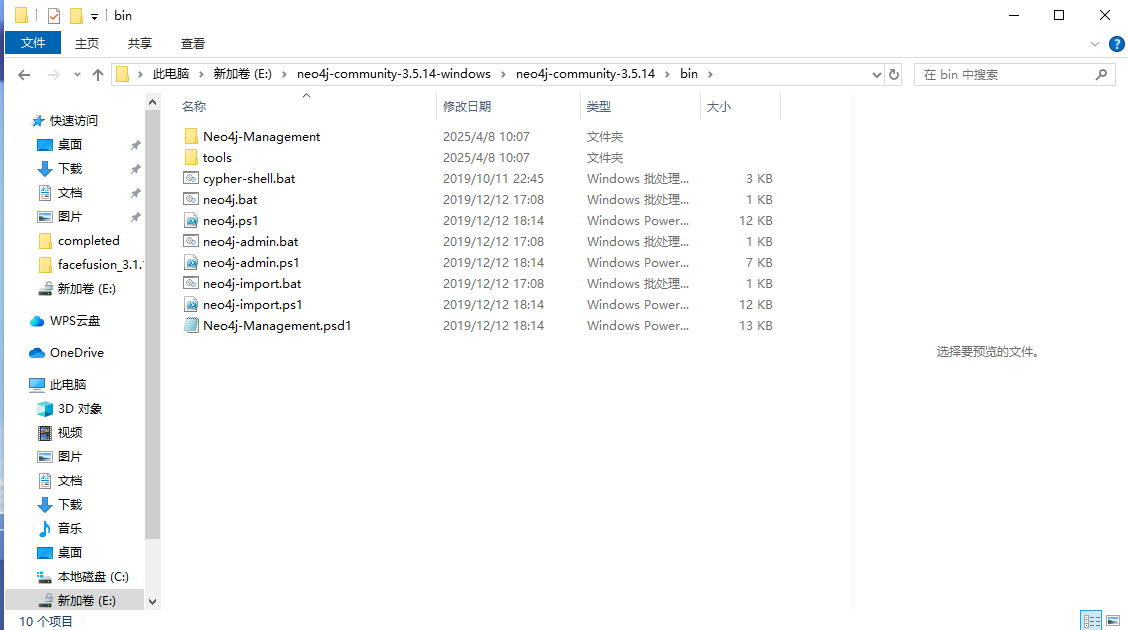Image resolution: width=1128 pixels, height=630 pixels.
Task: Click the navigation pane scroll down arrow
Action: (x=152, y=601)
